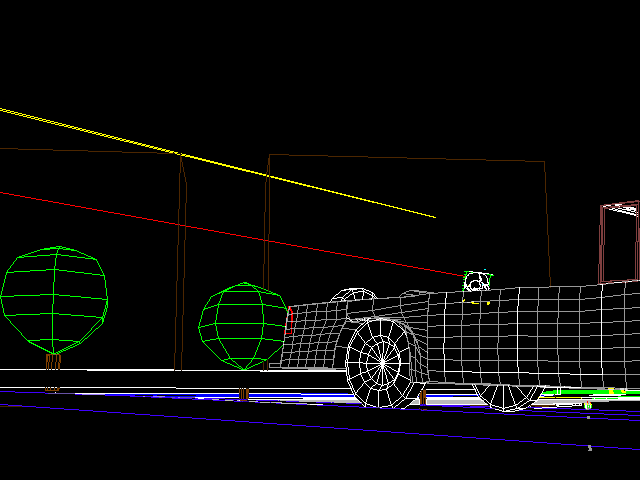
Task: Click the white road edge line on the left
Action: pyautogui.click(x=100, y=370)
